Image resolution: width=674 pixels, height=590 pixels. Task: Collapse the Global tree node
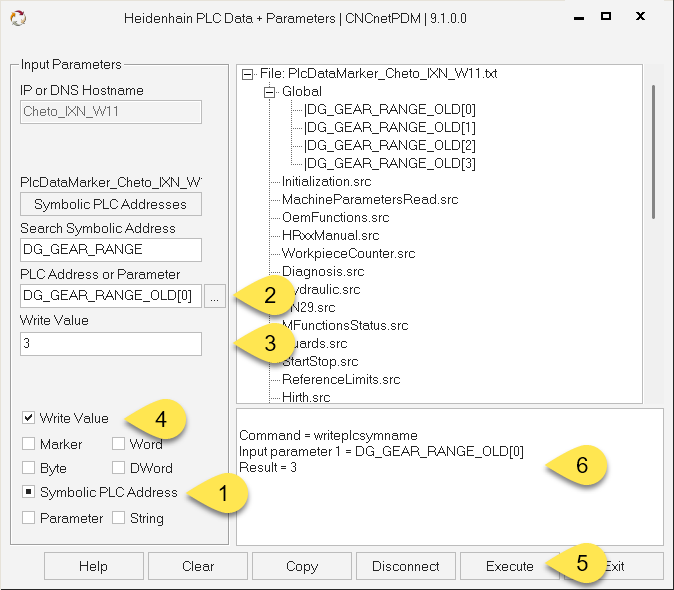[269, 92]
